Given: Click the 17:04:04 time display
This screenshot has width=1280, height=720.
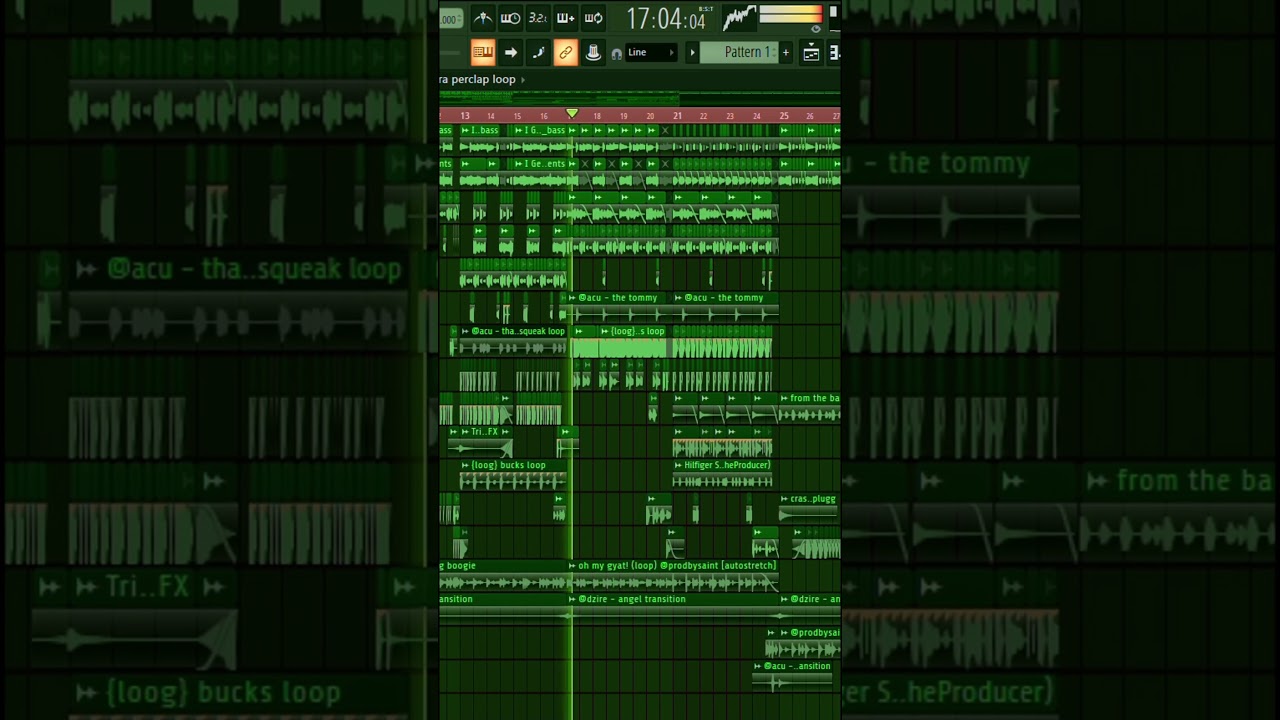Looking at the screenshot, I should pyautogui.click(x=665, y=20).
